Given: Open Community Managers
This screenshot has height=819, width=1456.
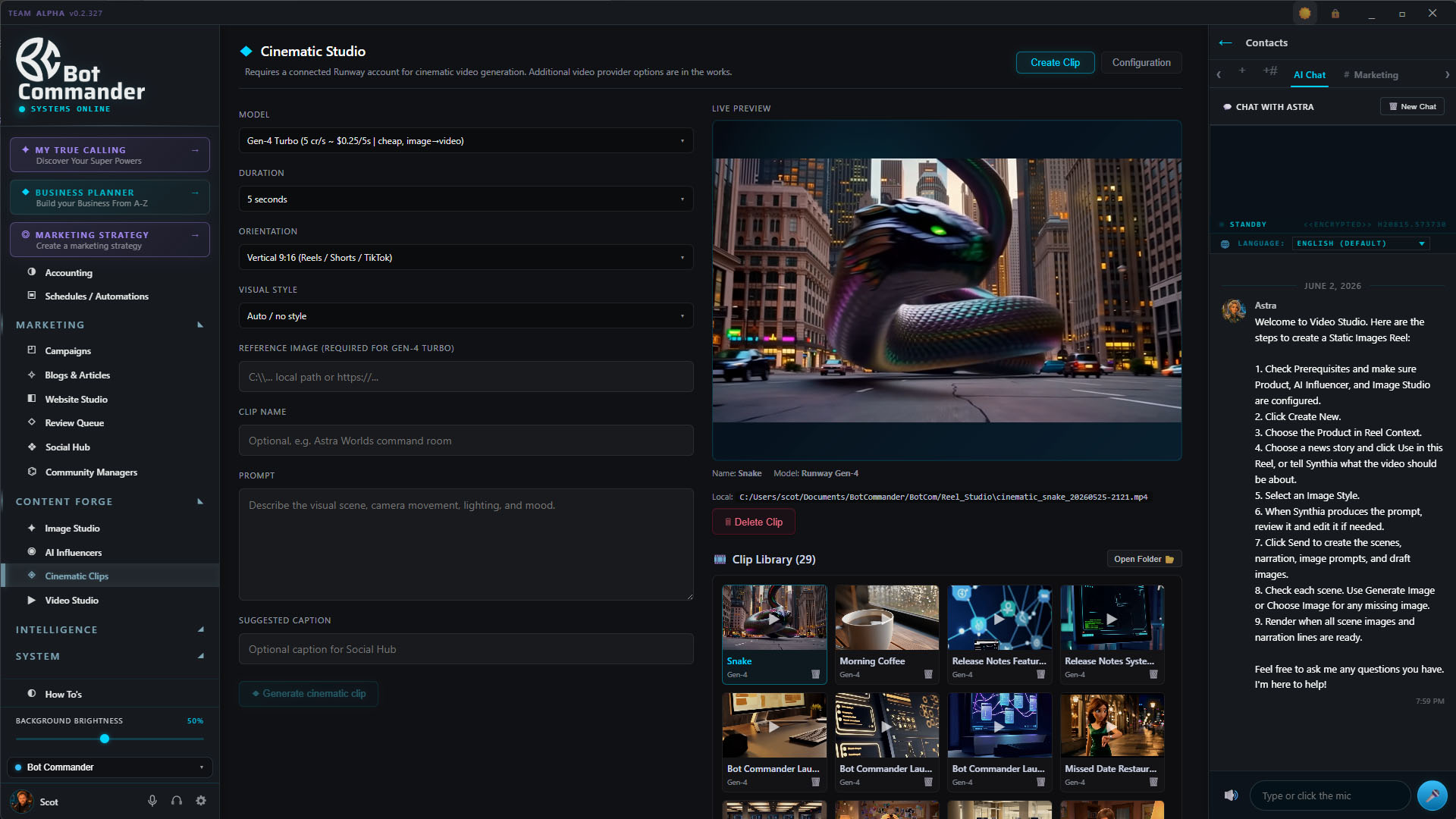Looking at the screenshot, I should pos(91,472).
